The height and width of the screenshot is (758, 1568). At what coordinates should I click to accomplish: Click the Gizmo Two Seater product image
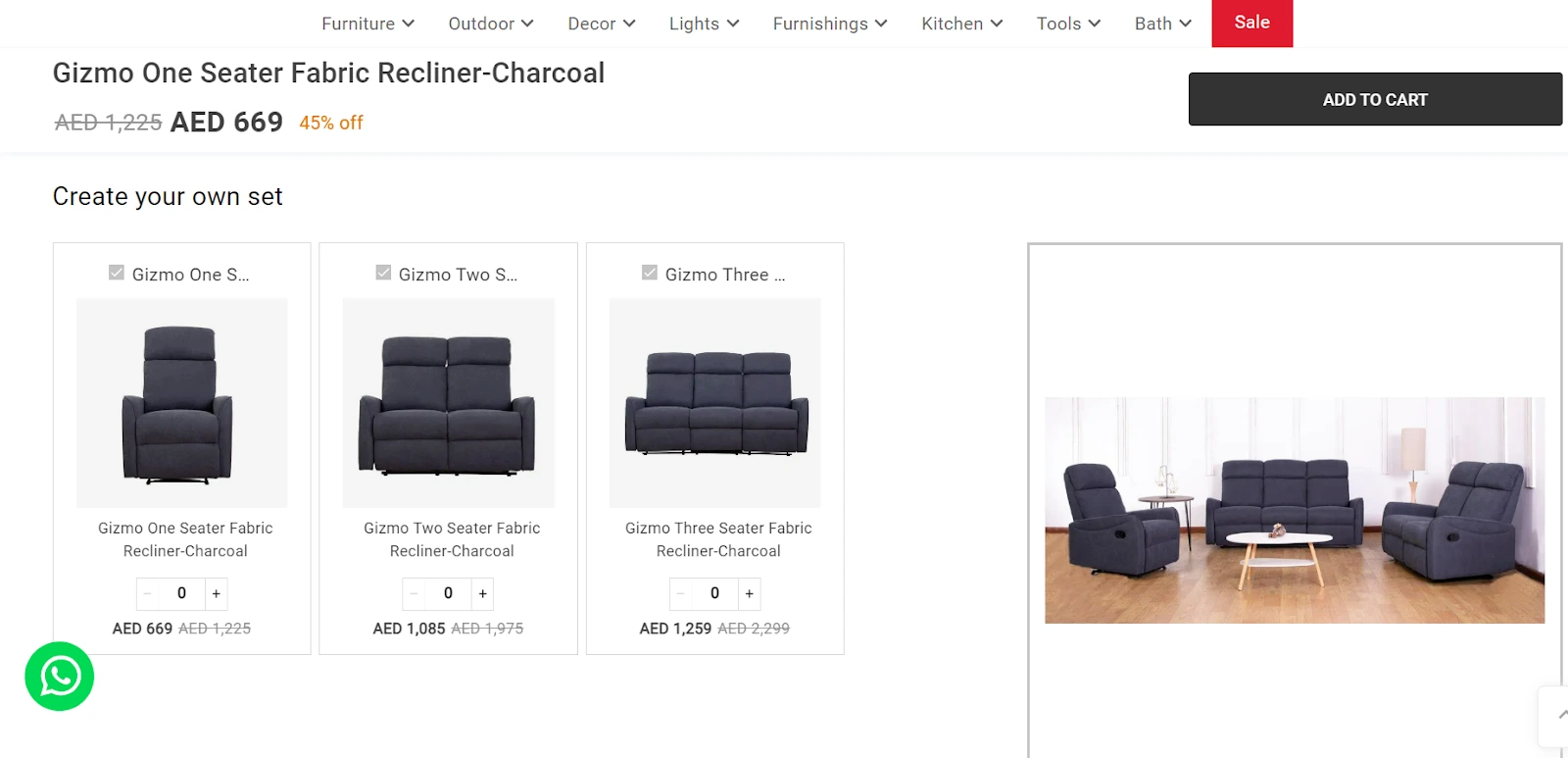[x=449, y=403]
